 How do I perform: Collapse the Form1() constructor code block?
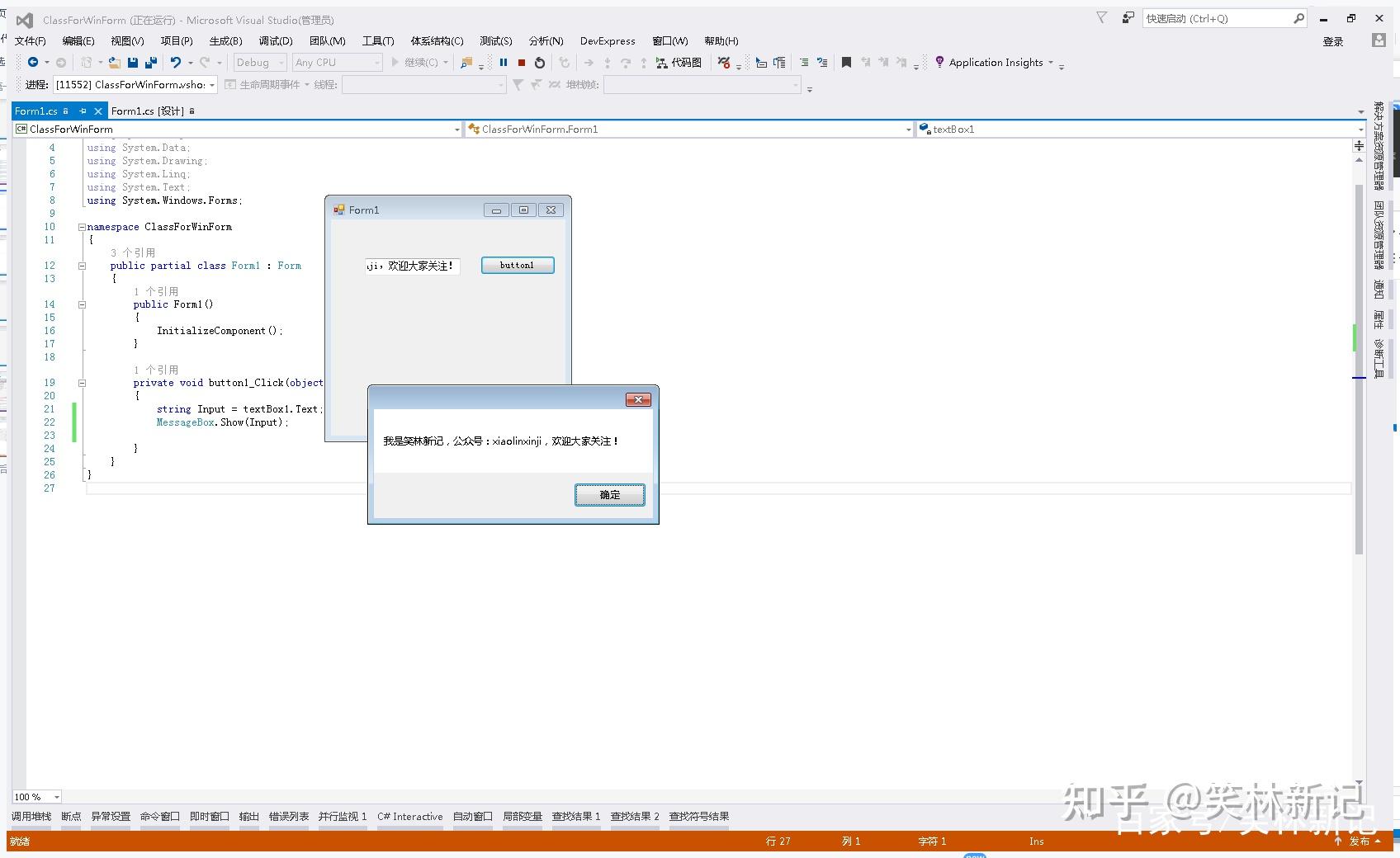[x=82, y=304]
